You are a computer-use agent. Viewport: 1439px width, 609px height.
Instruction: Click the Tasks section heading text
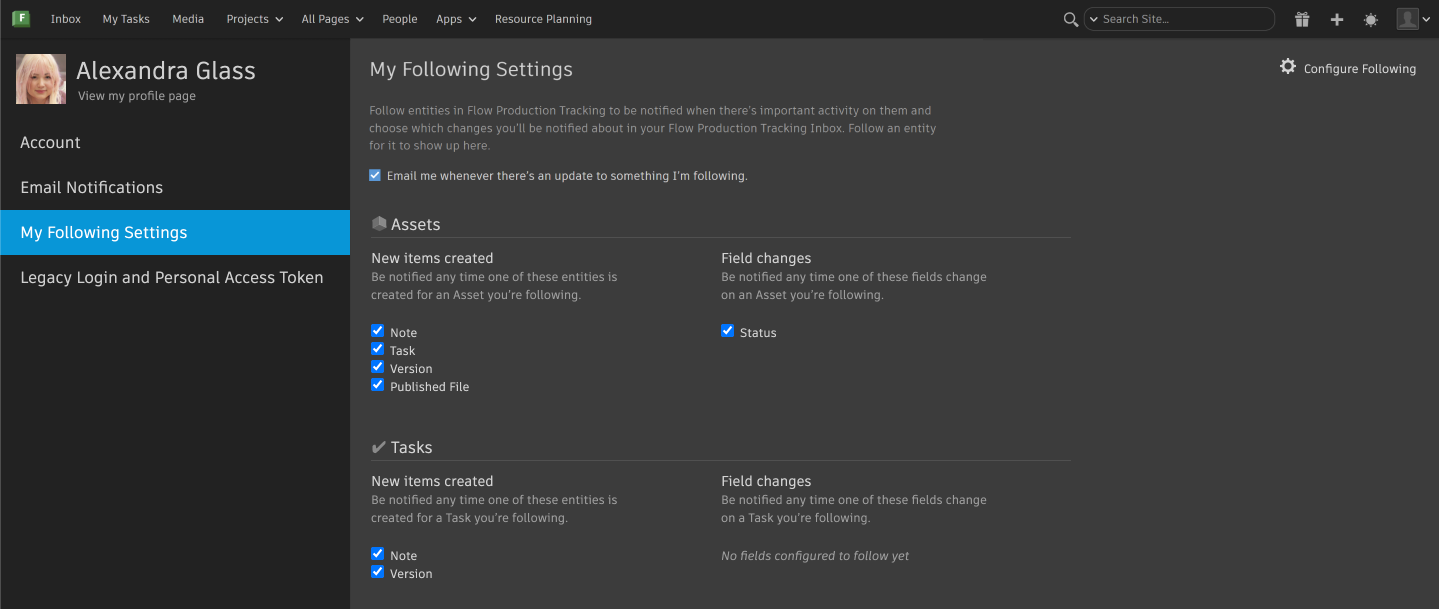pos(412,448)
